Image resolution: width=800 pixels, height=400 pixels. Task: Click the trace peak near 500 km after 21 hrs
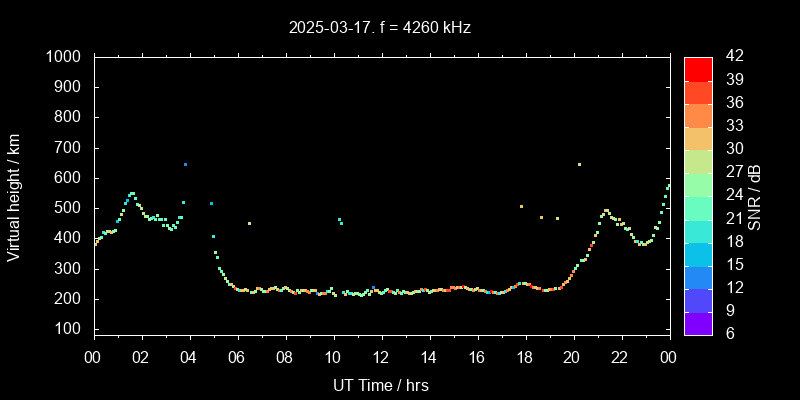click(606, 210)
